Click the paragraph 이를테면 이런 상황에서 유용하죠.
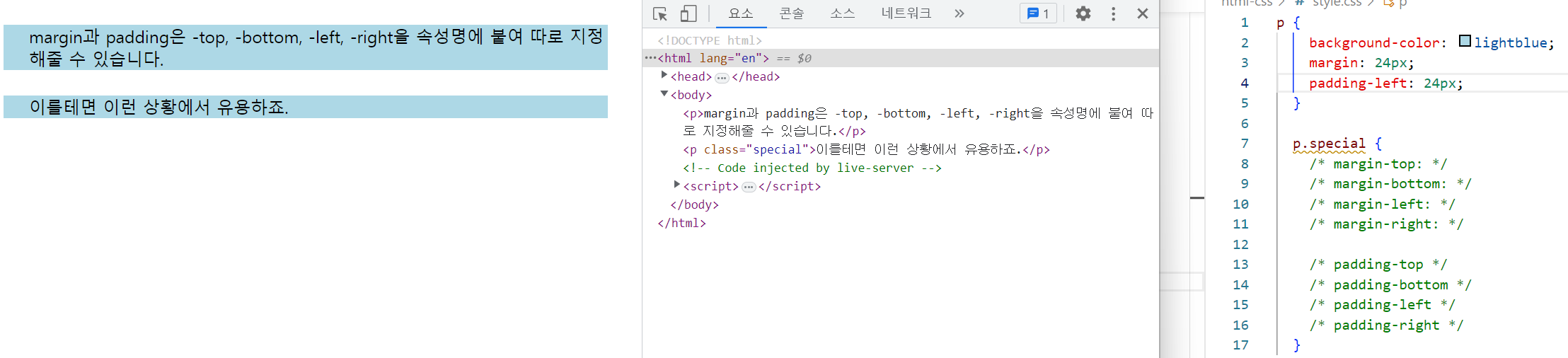 [x=306, y=107]
